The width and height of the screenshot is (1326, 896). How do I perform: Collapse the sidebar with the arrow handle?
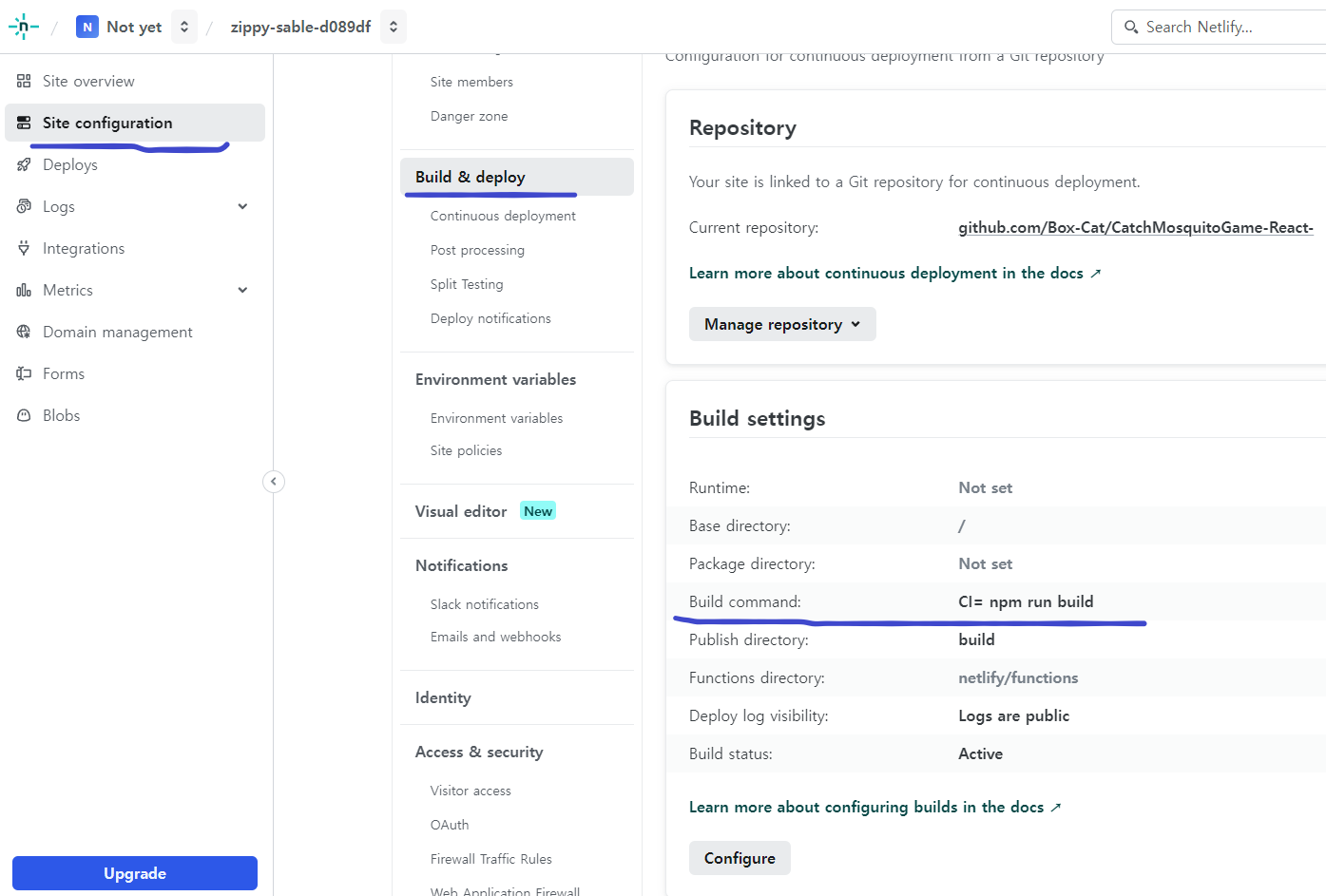coord(274,482)
